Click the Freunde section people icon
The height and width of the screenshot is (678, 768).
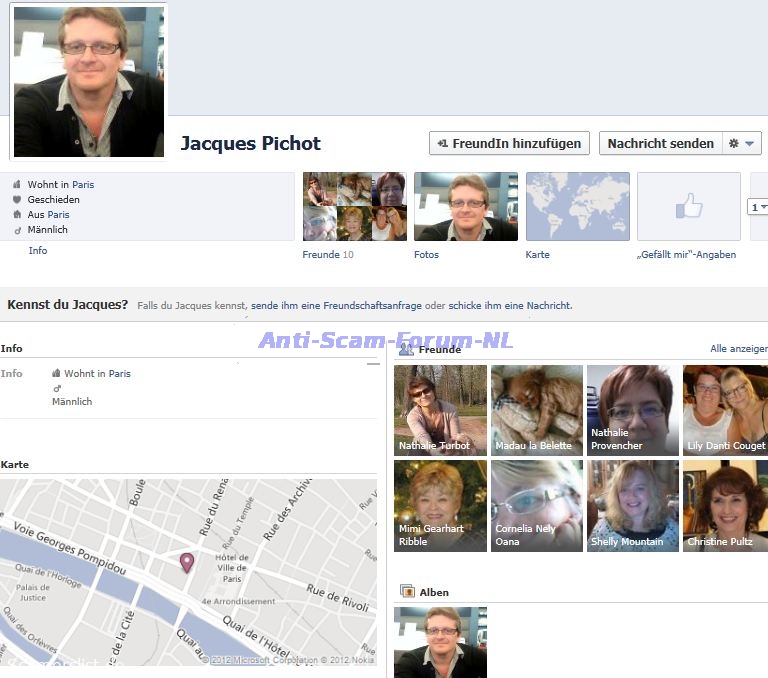406,349
